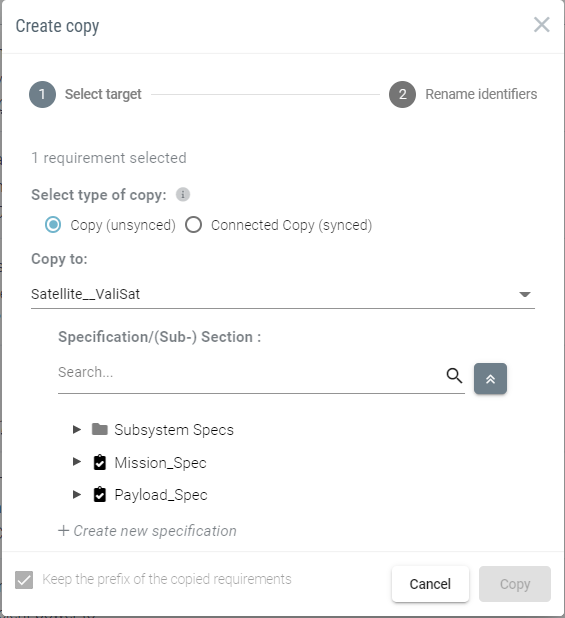The width and height of the screenshot is (565, 618).
Task: Expand the Payload_Spec tree node
Action: (77, 494)
